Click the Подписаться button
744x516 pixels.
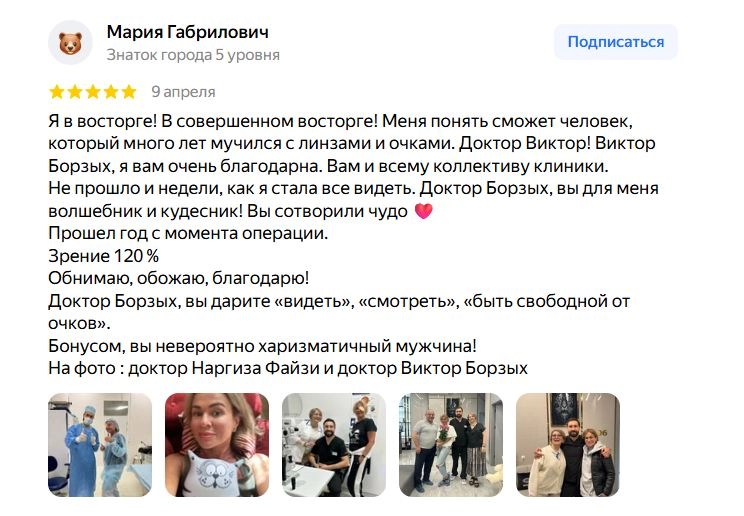tap(615, 42)
